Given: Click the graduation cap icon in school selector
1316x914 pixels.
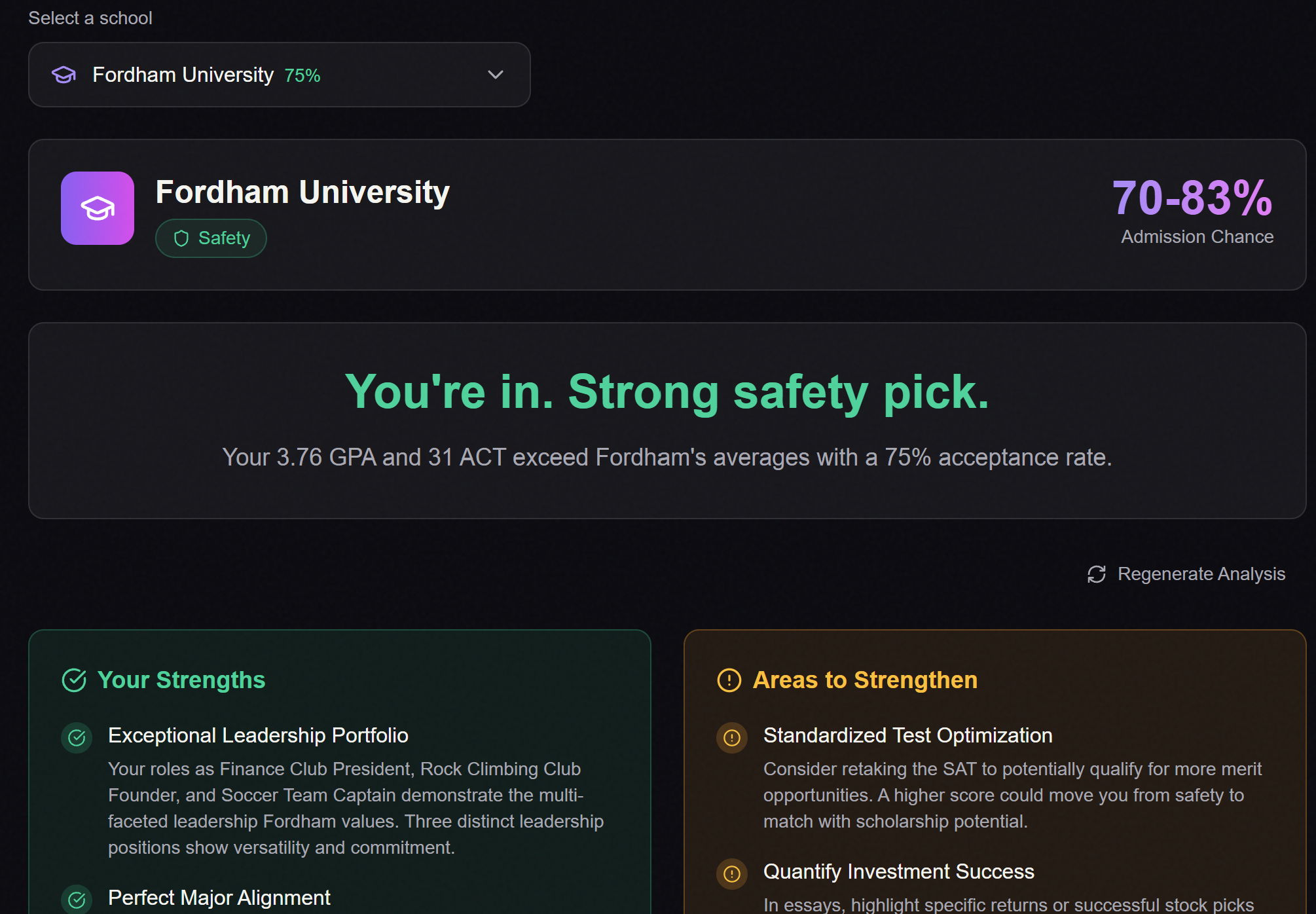Looking at the screenshot, I should (x=64, y=75).
